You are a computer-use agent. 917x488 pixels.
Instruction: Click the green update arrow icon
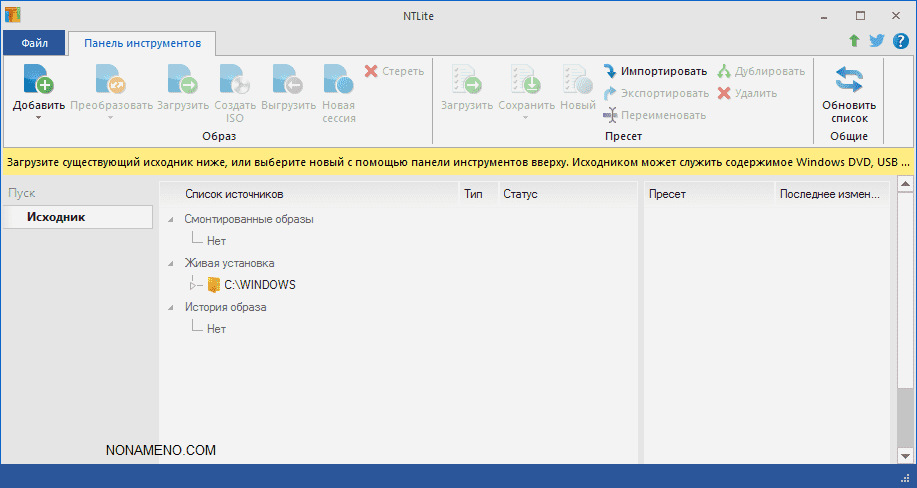[854, 42]
